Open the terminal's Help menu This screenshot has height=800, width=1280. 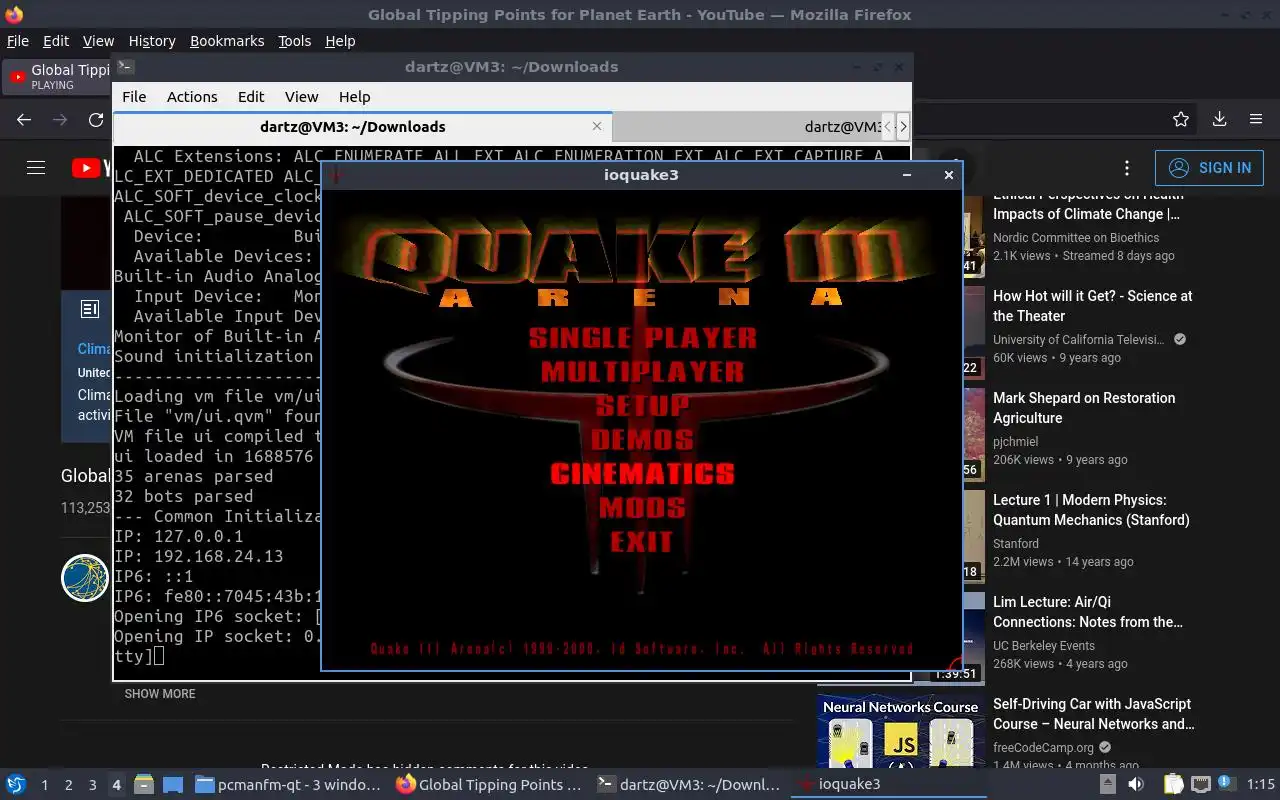[x=354, y=97]
